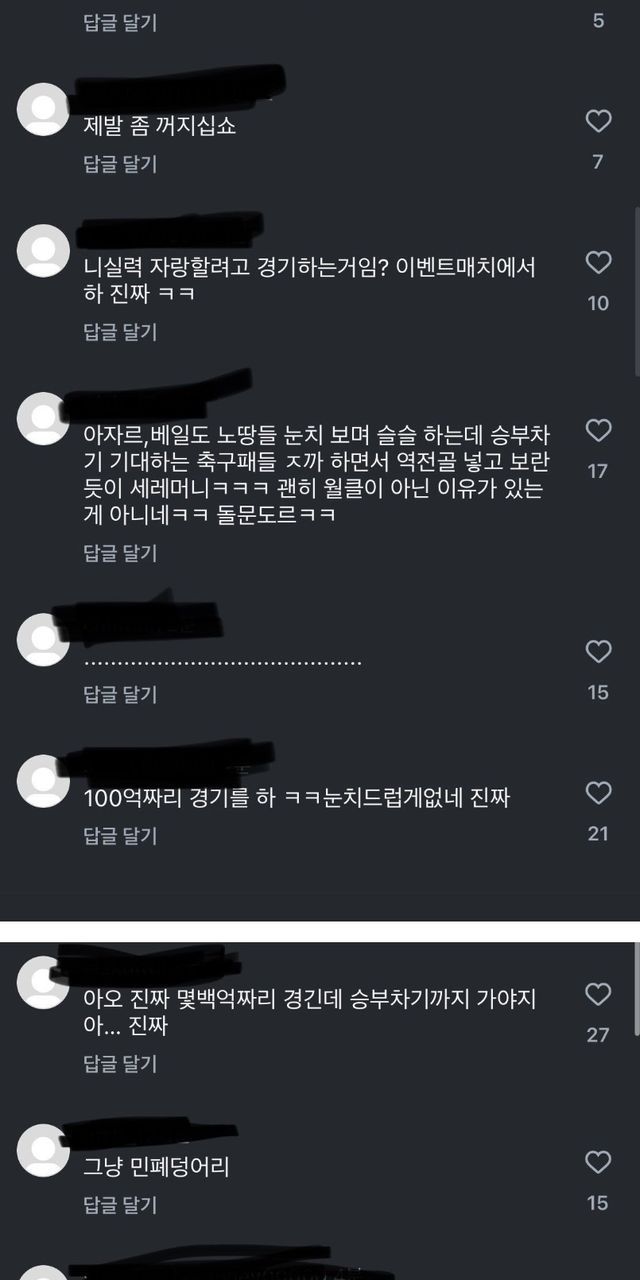
Task: Click 답글 달기 under "아오 진짜" comment
Action: (x=120, y=1063)
